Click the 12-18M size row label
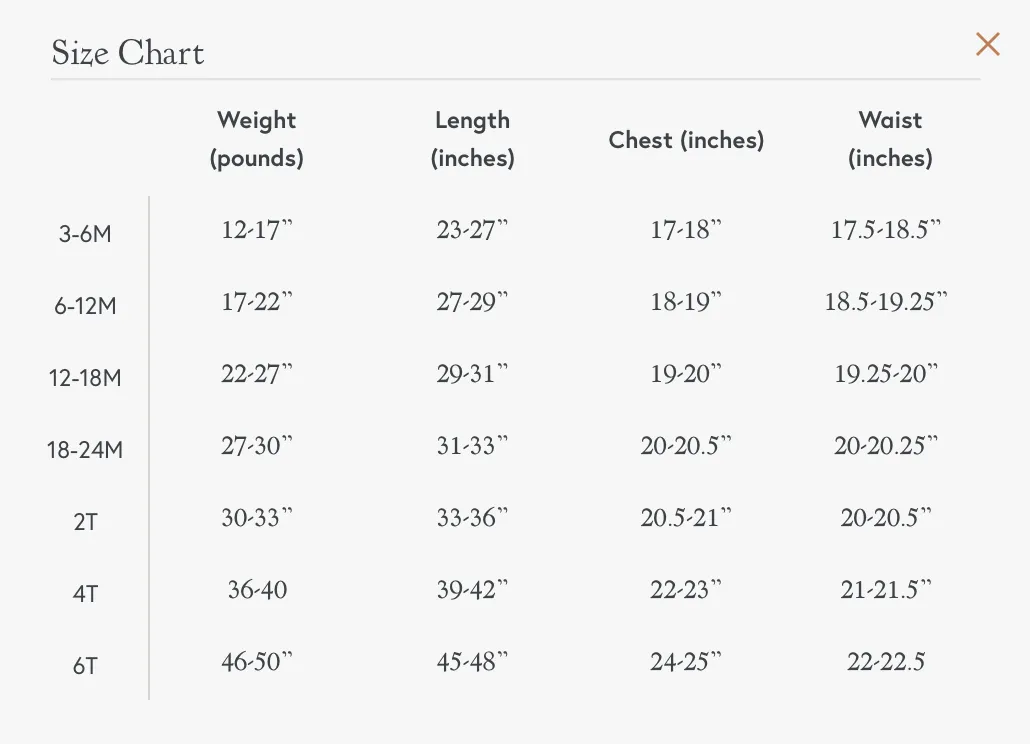This screenshot has height=744, width=1030. (x=85, y=378)
